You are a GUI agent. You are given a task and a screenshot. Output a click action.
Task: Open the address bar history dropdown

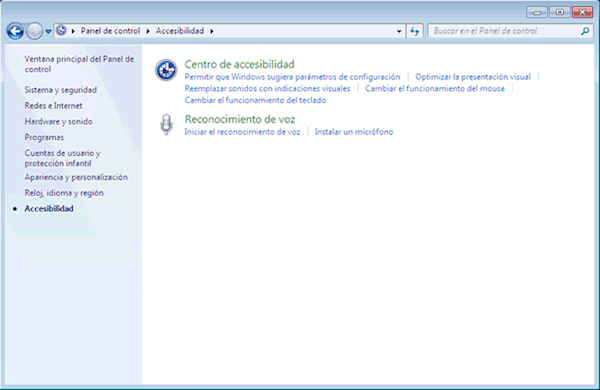click(x=399, y=31)
